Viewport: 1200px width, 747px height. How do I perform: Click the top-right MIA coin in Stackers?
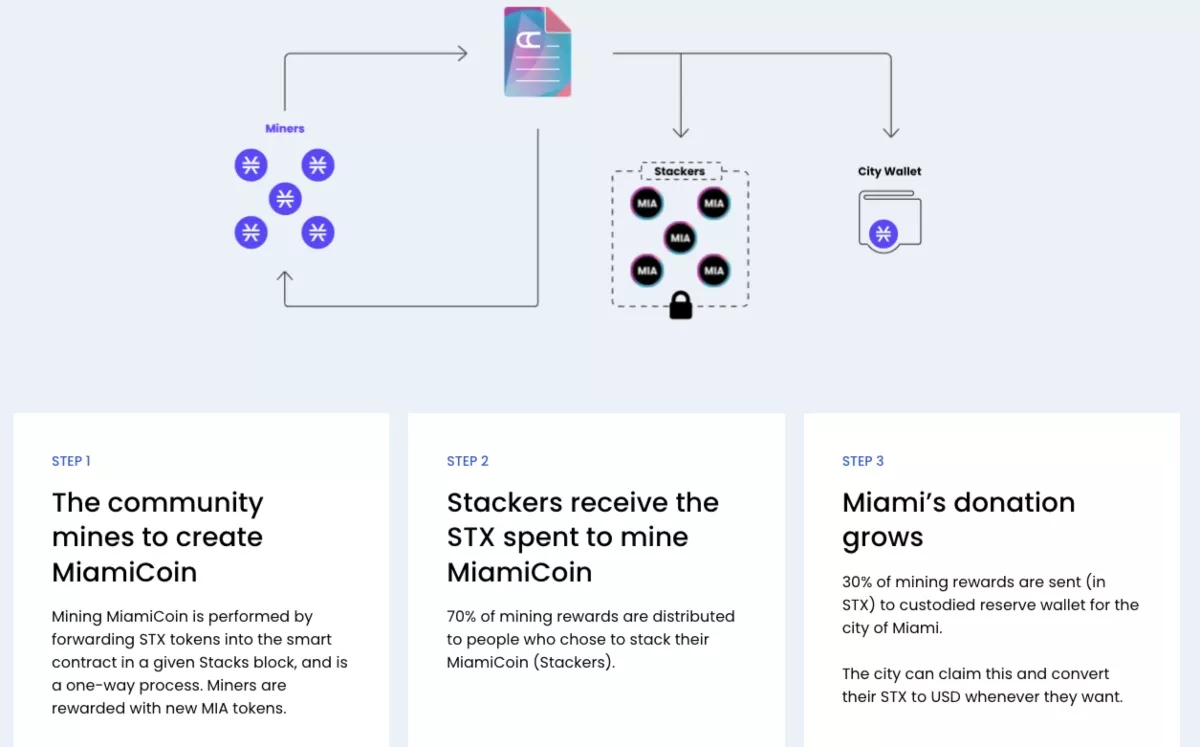tap(713, 203)
